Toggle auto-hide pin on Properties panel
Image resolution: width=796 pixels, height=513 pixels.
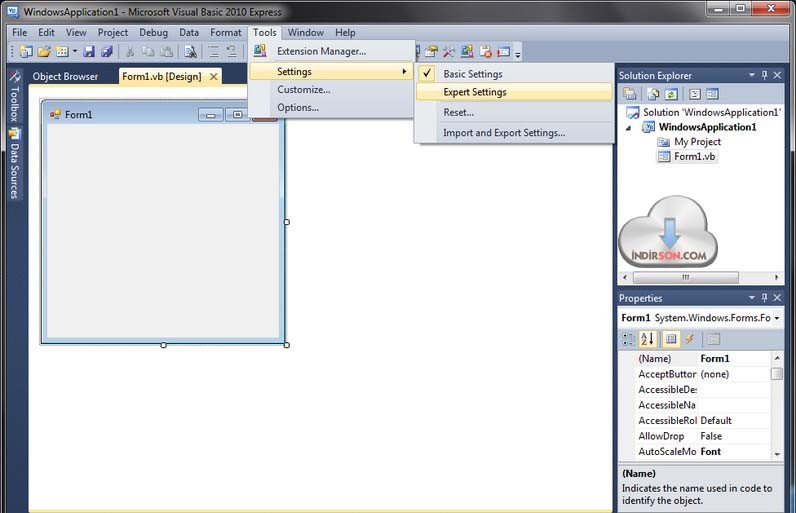click(x=765, y=298)
